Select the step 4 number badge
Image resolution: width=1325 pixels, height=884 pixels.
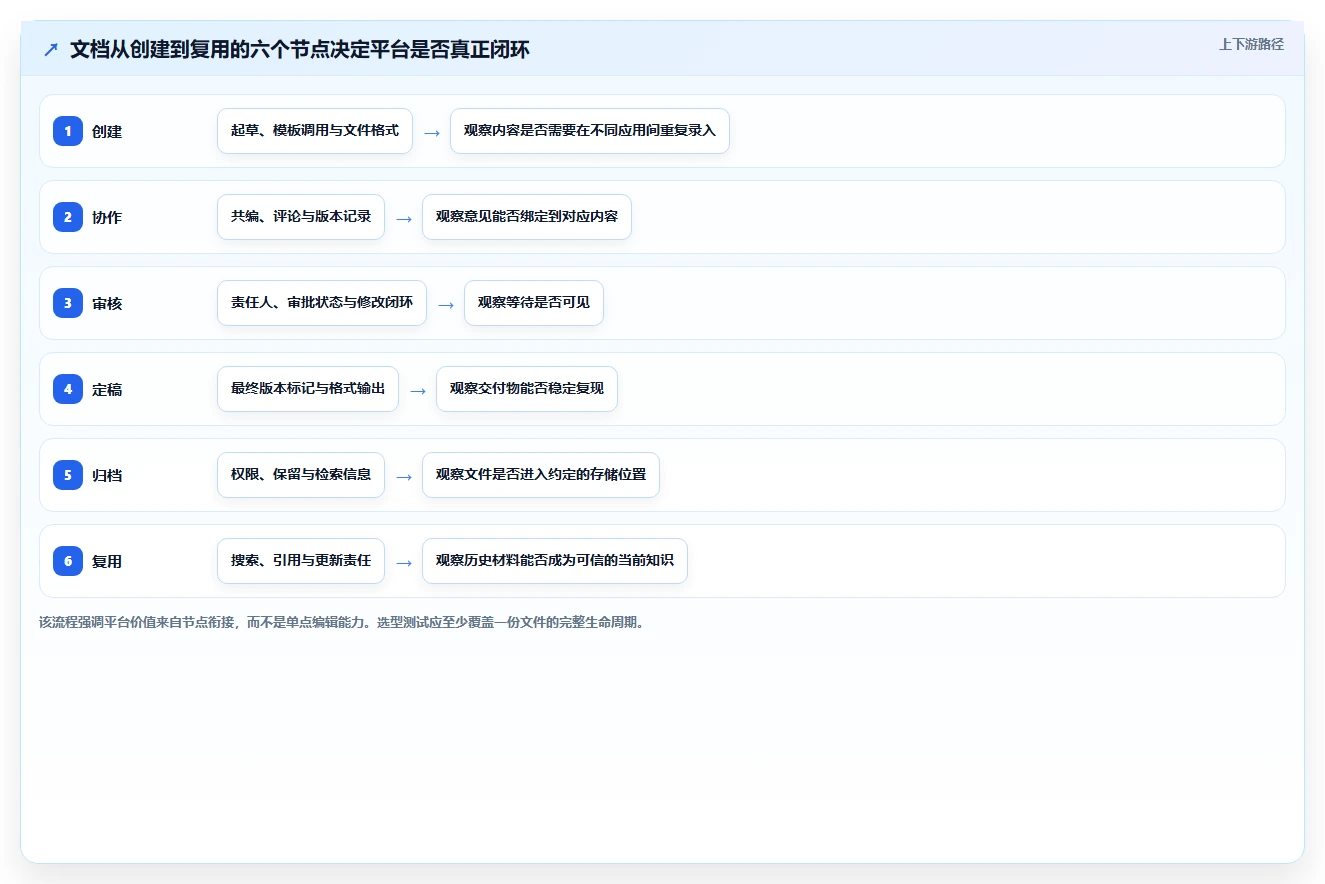click(x=68, y=389)
